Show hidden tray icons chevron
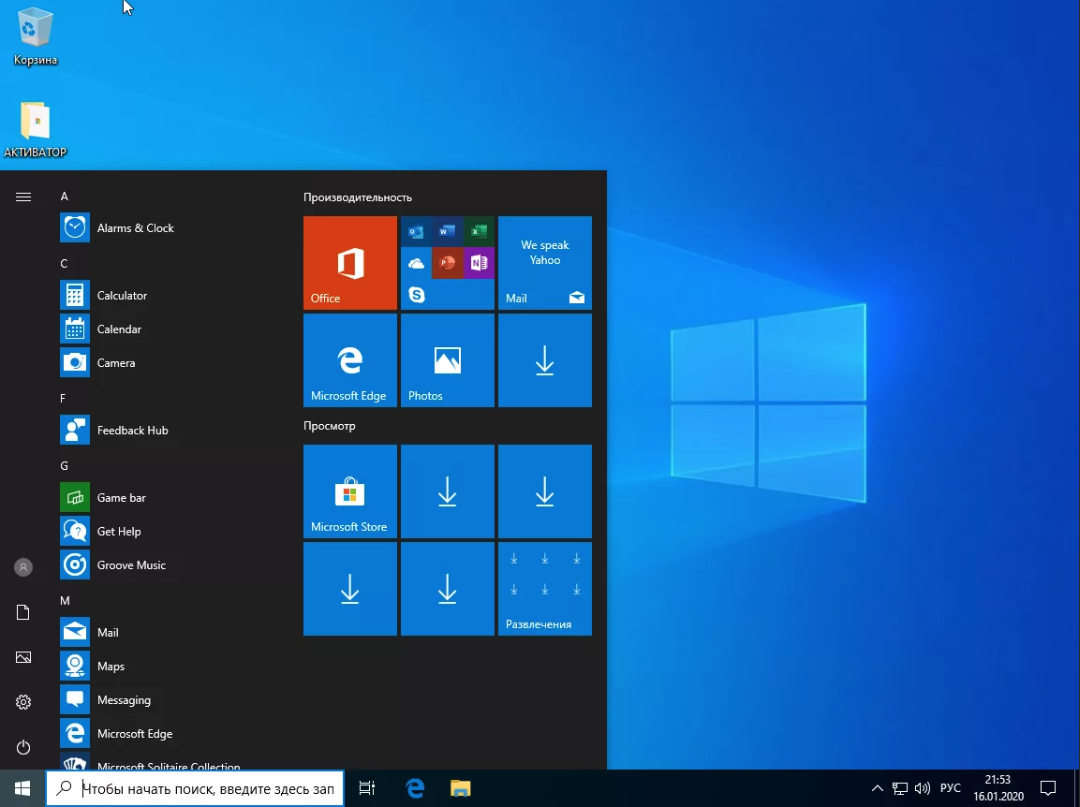1080x807 pixels. (x=877, y=788)
